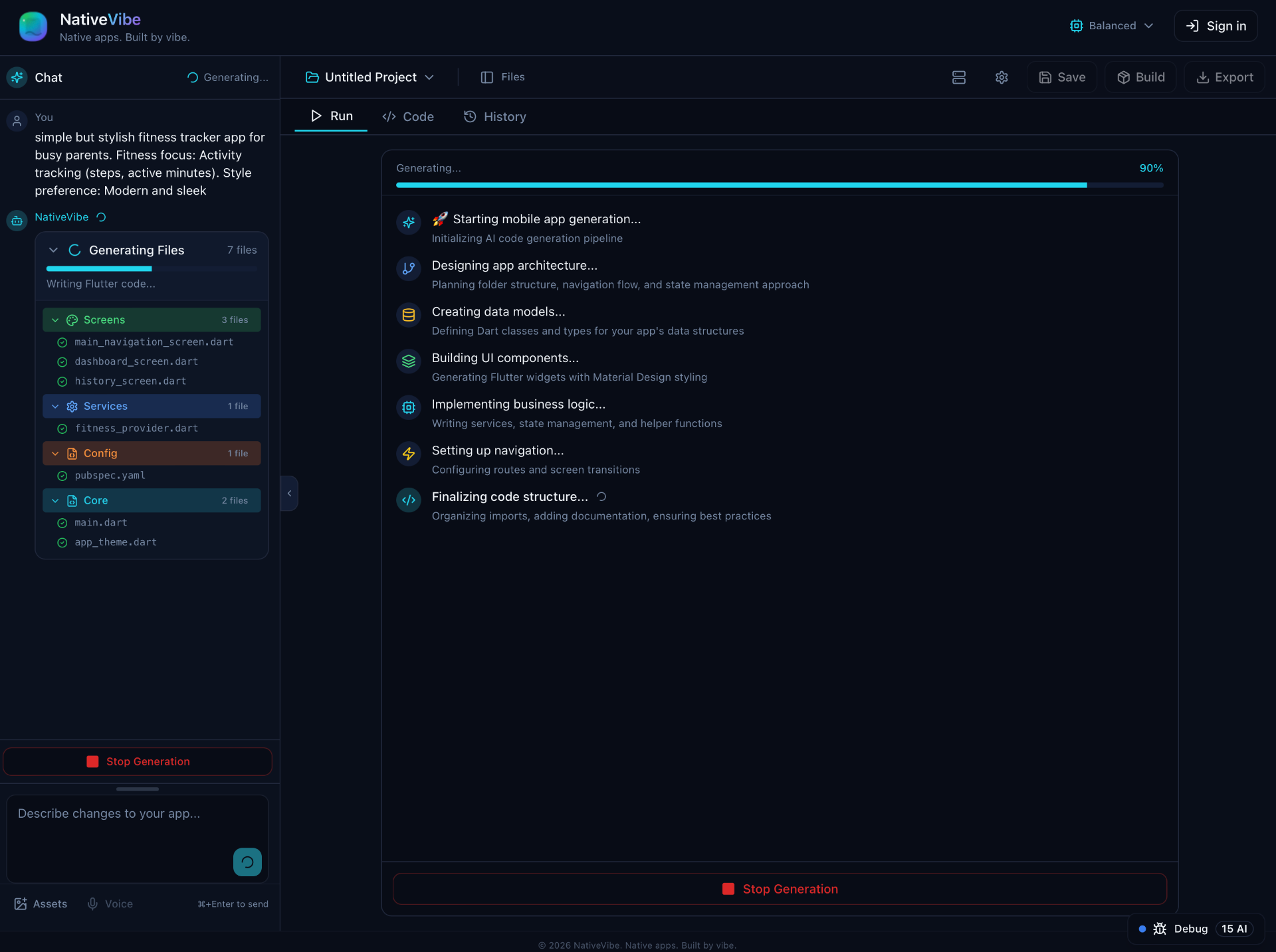Click the main 90% generation progress bar
The height and width of the screenshot is (952, 1276).
point(780,185)
